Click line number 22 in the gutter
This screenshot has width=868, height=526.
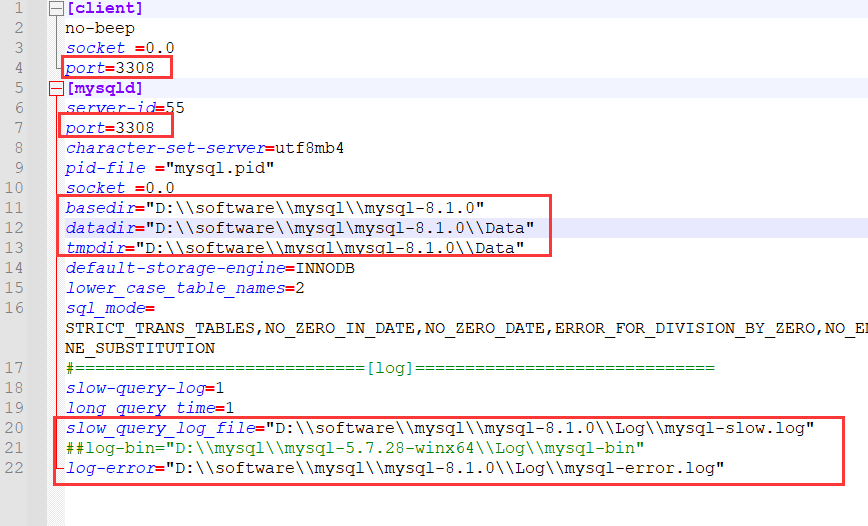tap(14, 468)
